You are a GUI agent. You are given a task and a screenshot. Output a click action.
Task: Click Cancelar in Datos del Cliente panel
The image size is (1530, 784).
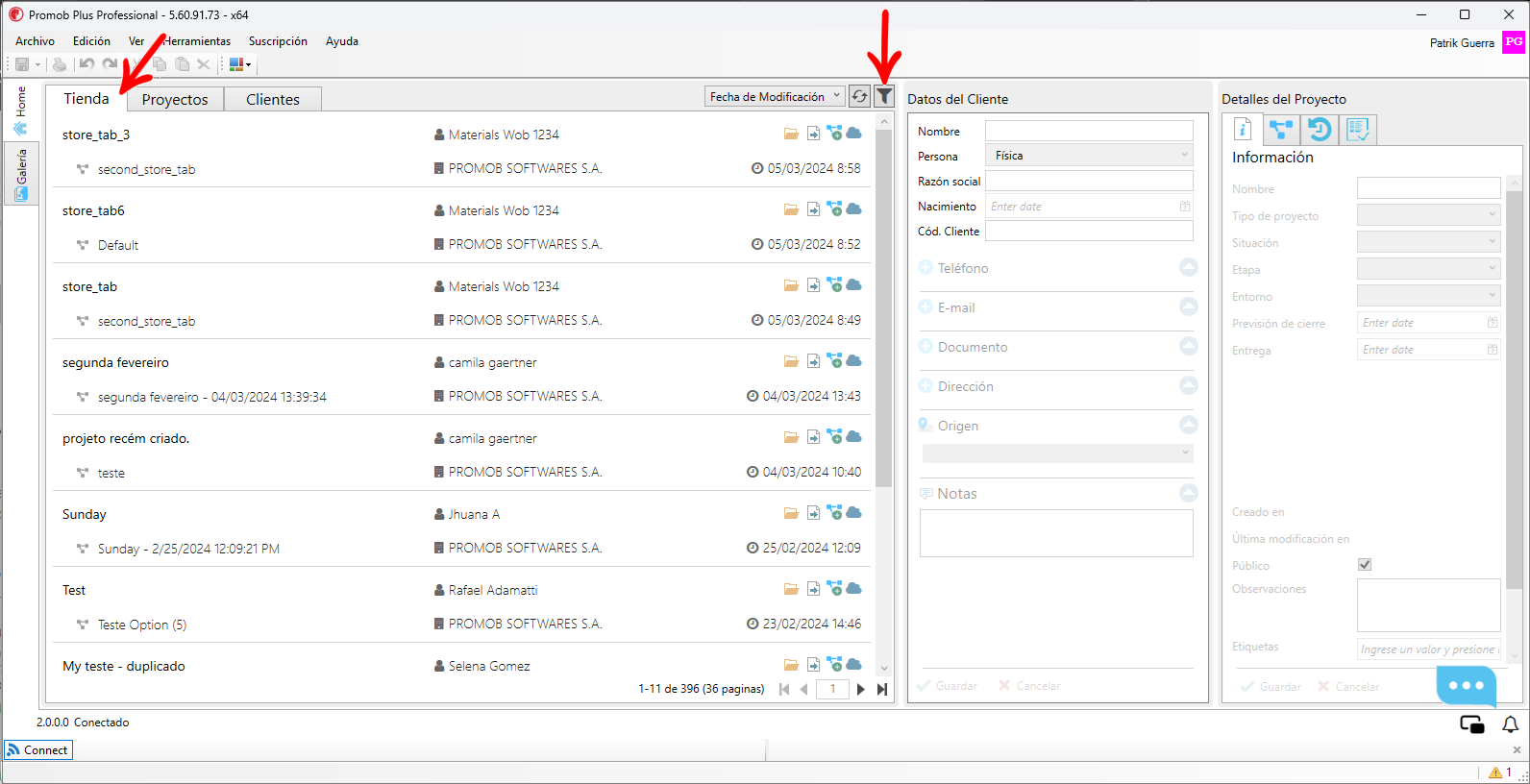[x=1029, y=686]
